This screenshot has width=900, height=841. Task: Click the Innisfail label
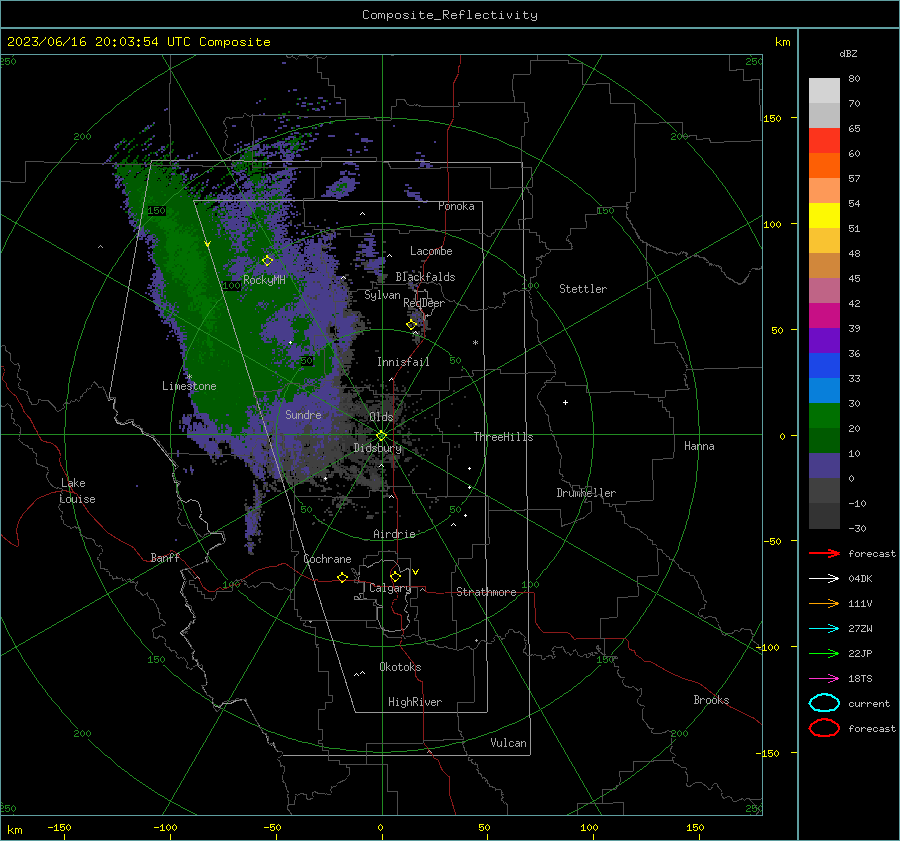(403, 362)
